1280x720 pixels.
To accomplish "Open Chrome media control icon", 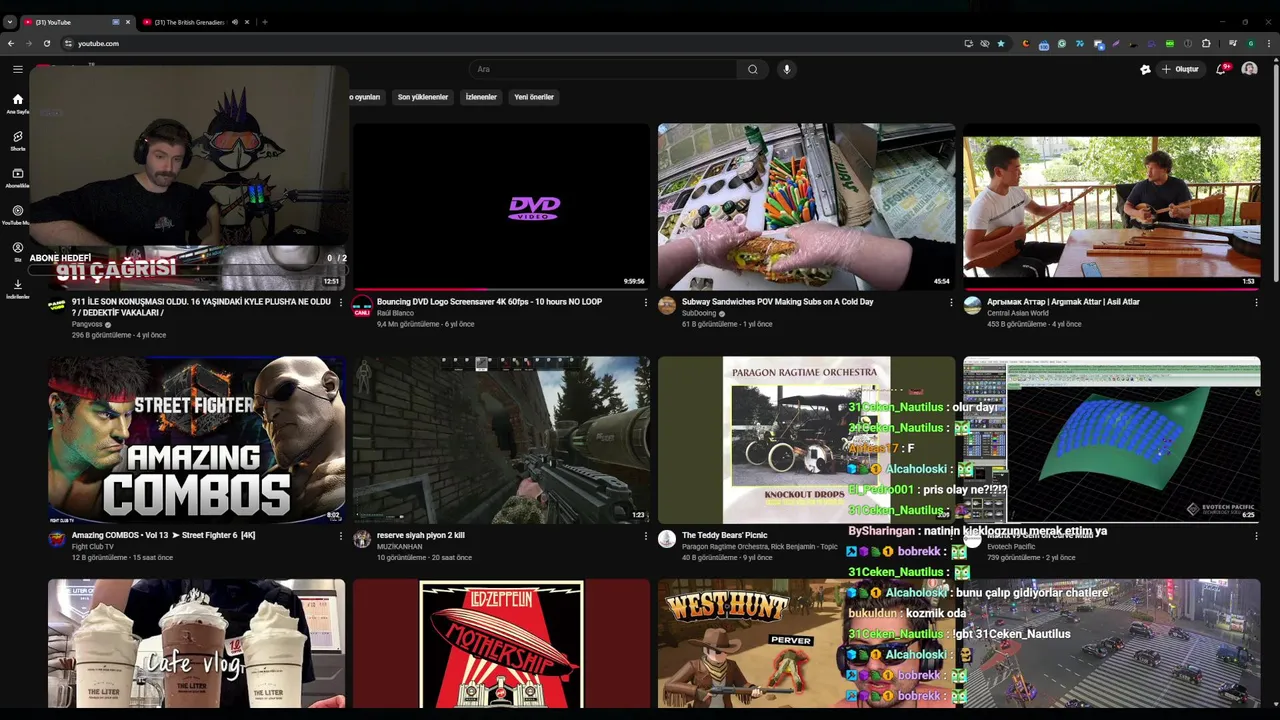I will click(x=1233, y=43).
